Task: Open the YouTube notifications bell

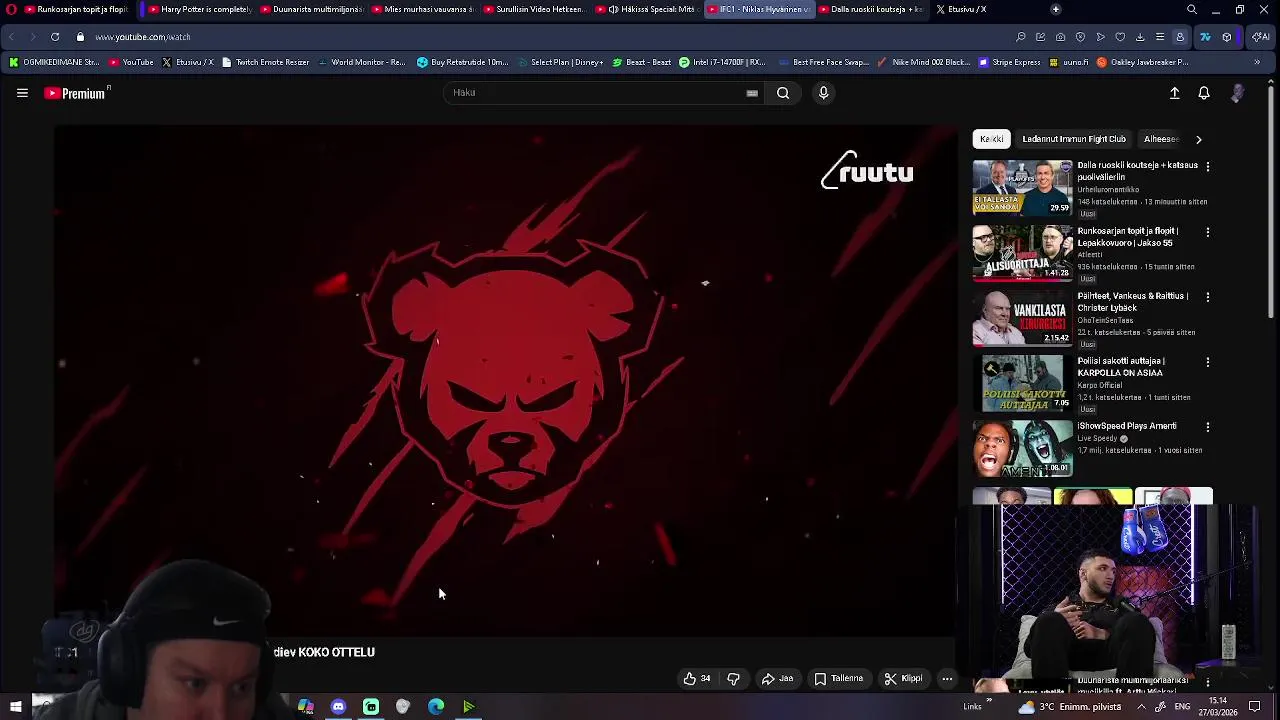Action: 1204,93
